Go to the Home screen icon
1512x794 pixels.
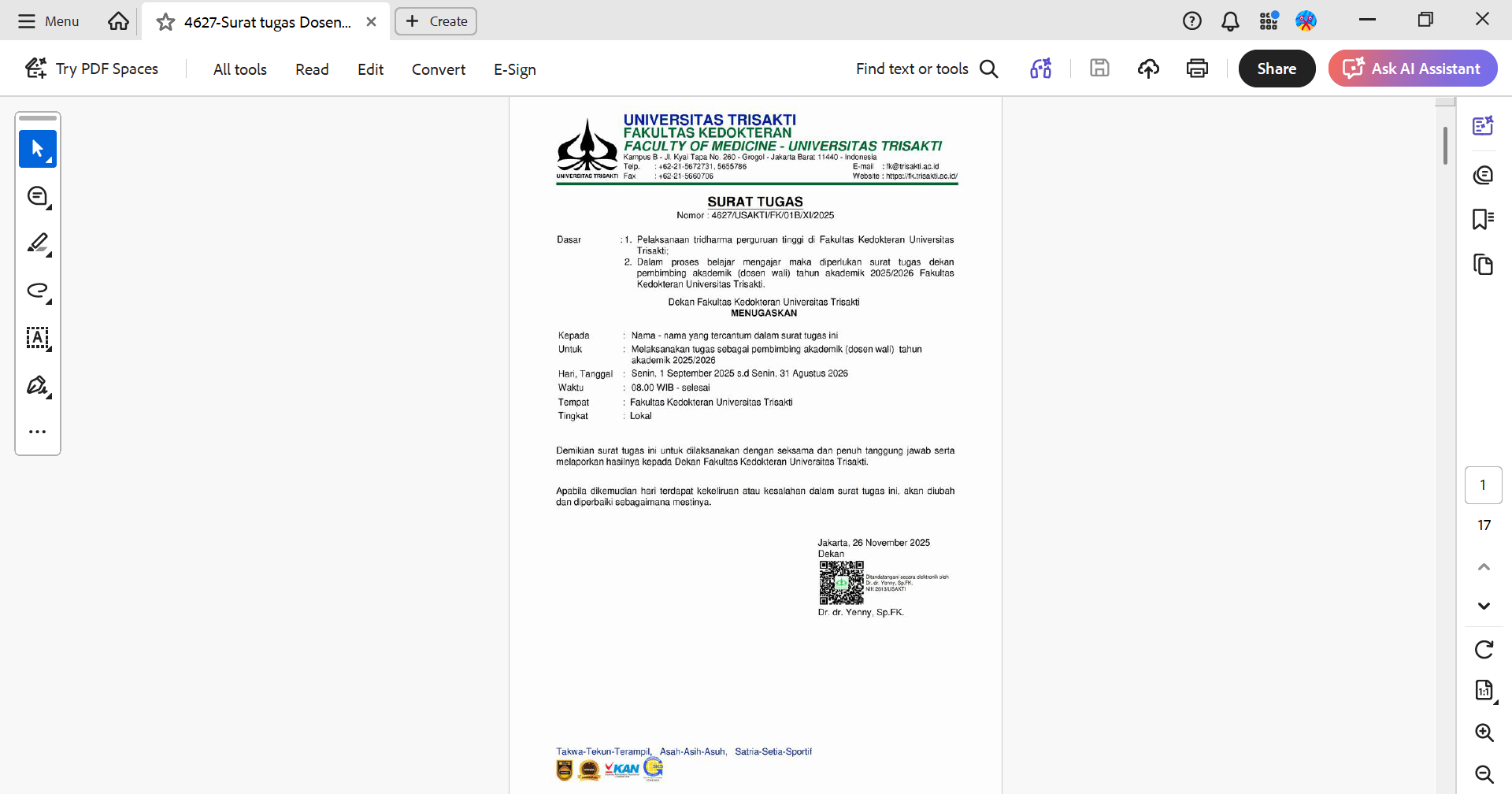pyautogui.click(x=118, y=21)
